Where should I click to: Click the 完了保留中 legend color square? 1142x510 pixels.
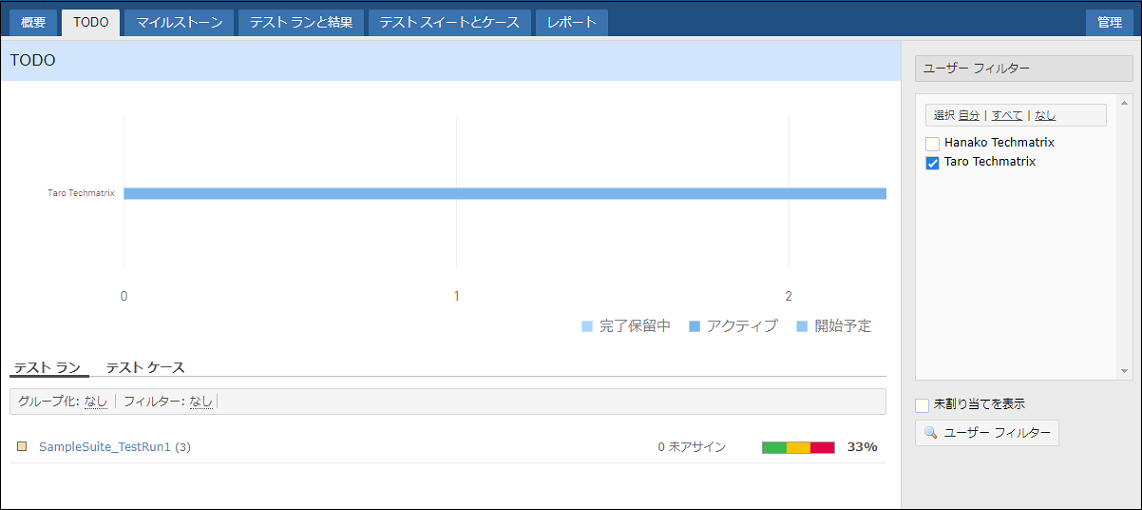[x=587, y=326]
